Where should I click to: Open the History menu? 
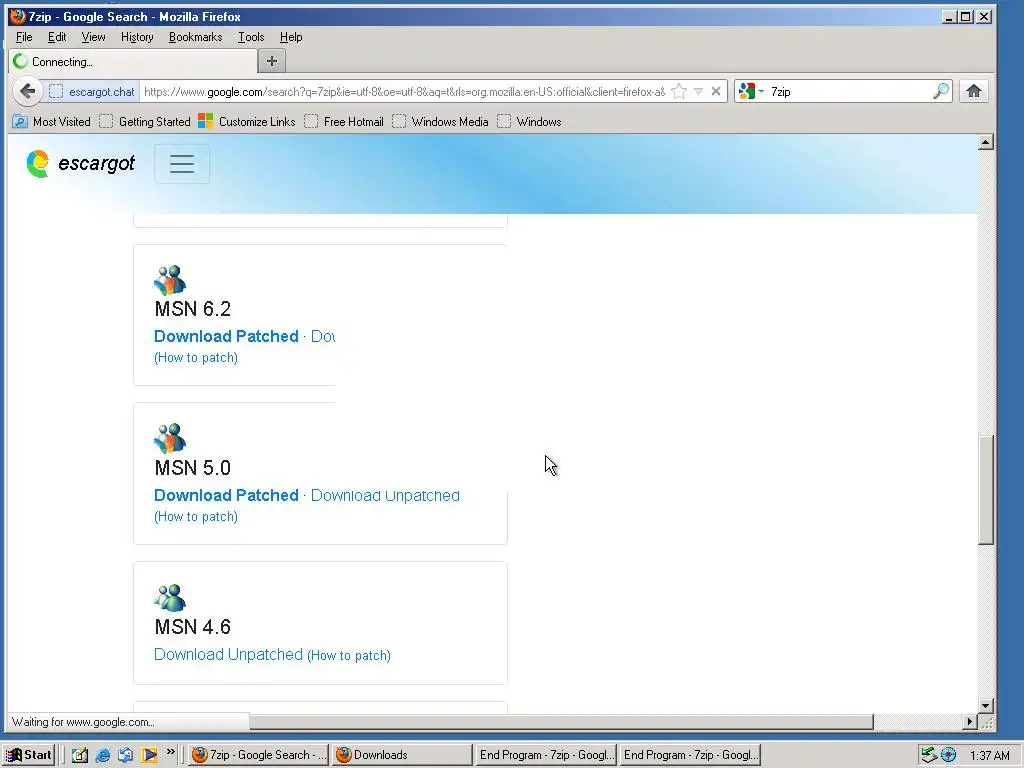137,37
